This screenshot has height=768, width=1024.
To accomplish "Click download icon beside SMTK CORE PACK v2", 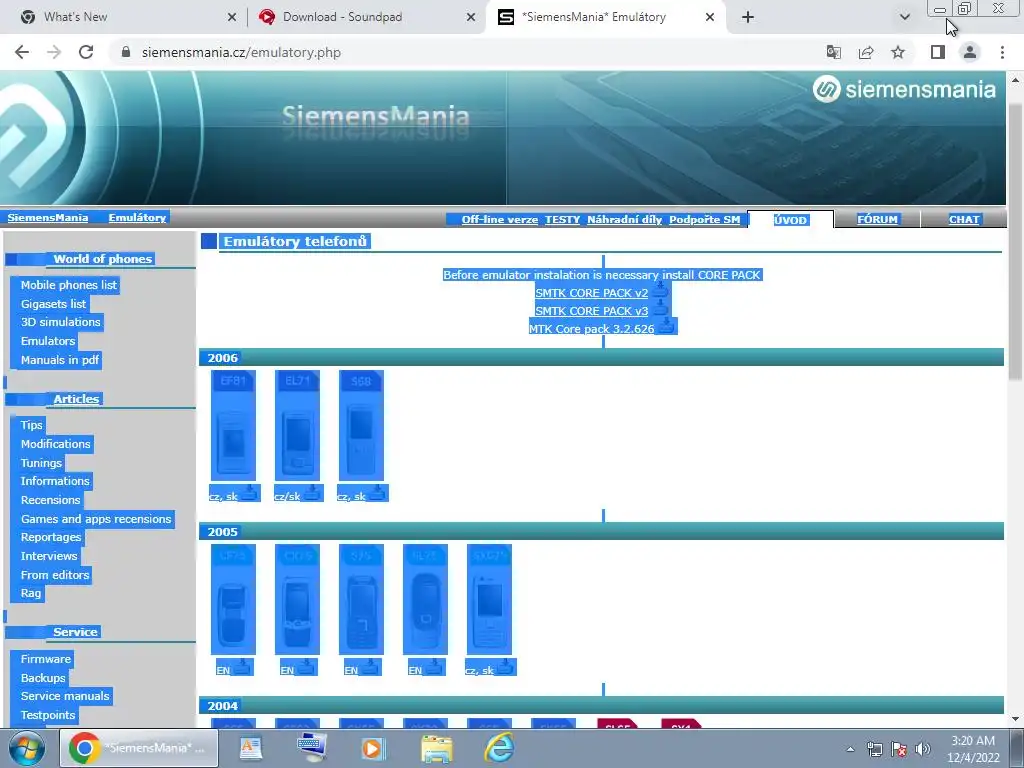I will 660,291.
